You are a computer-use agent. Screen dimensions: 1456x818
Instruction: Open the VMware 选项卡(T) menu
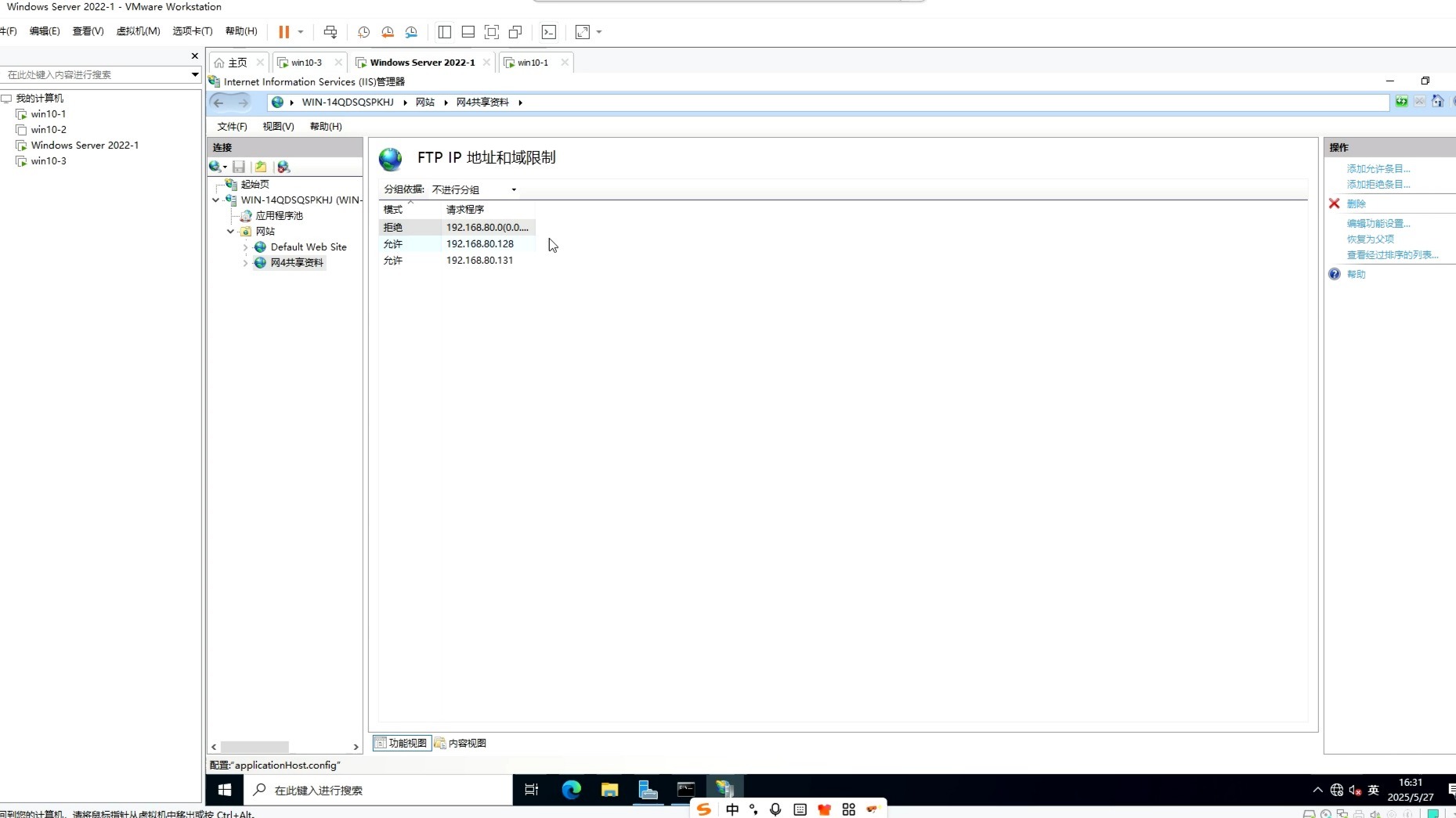tap(193, 31)
